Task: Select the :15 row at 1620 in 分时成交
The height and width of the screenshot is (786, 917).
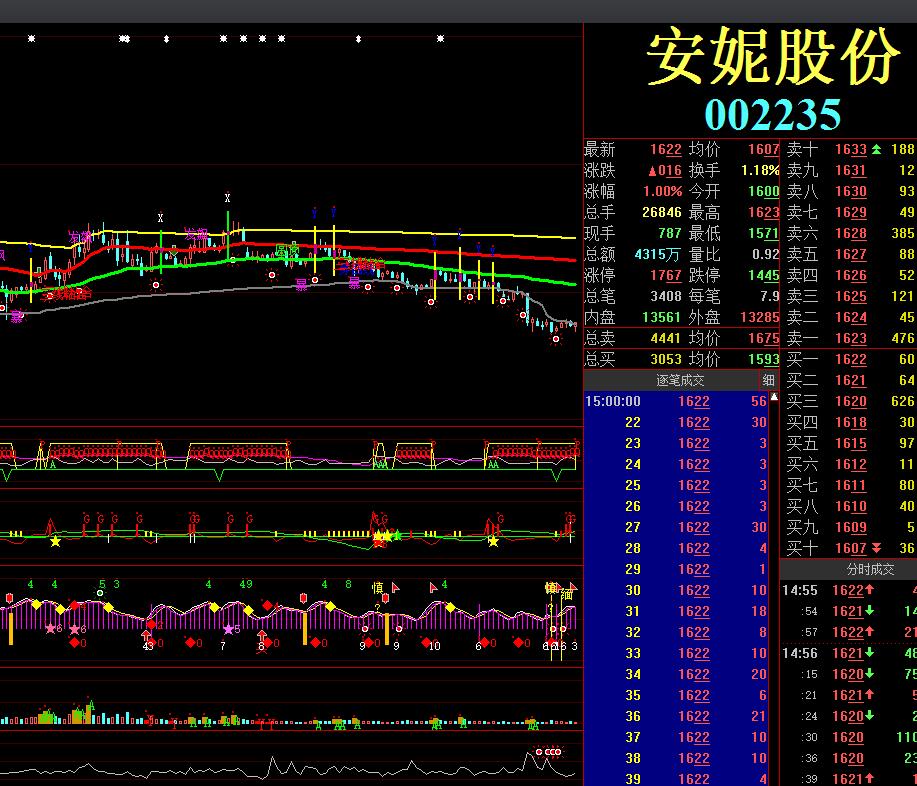Action: [849, 674]
